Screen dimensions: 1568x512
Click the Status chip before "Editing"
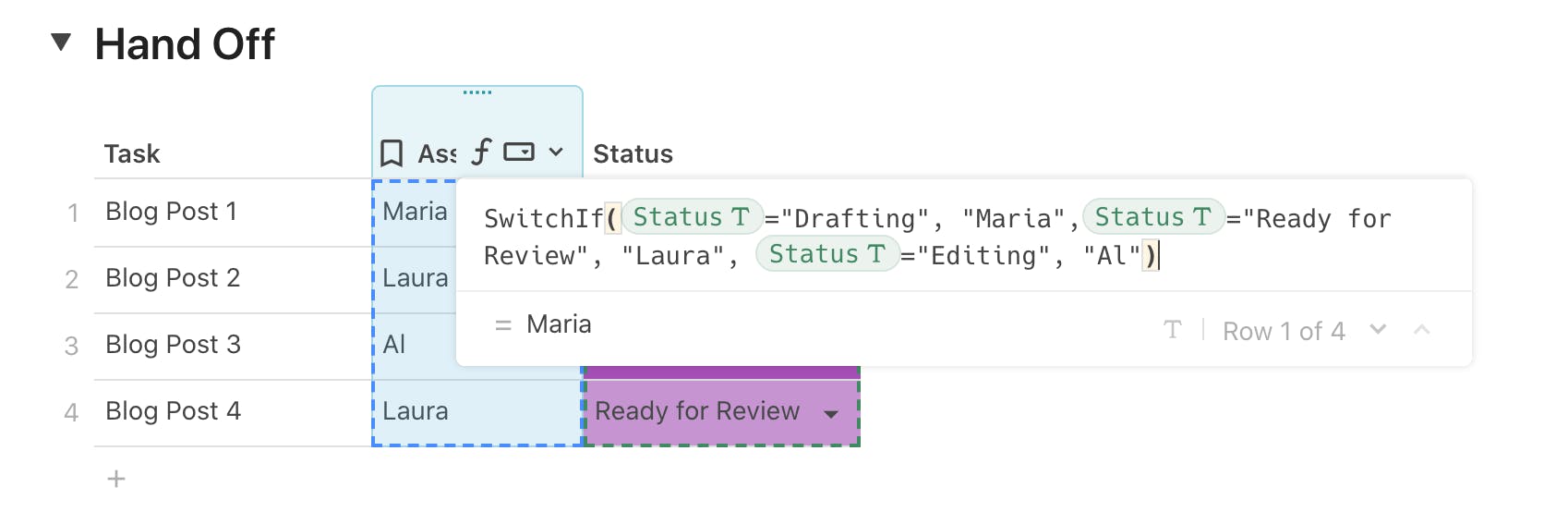pos(827,254)
